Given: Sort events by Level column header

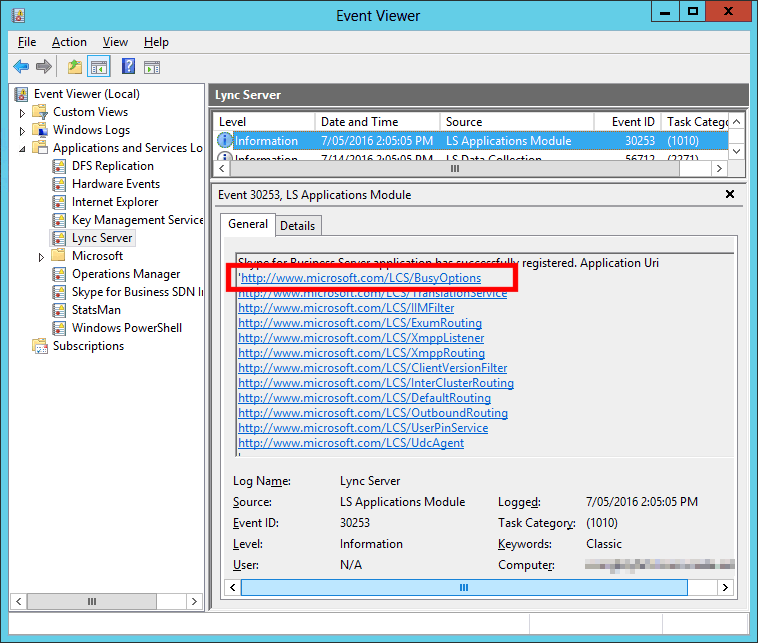Looking at the screenshot, I should [x=264, y=122].
